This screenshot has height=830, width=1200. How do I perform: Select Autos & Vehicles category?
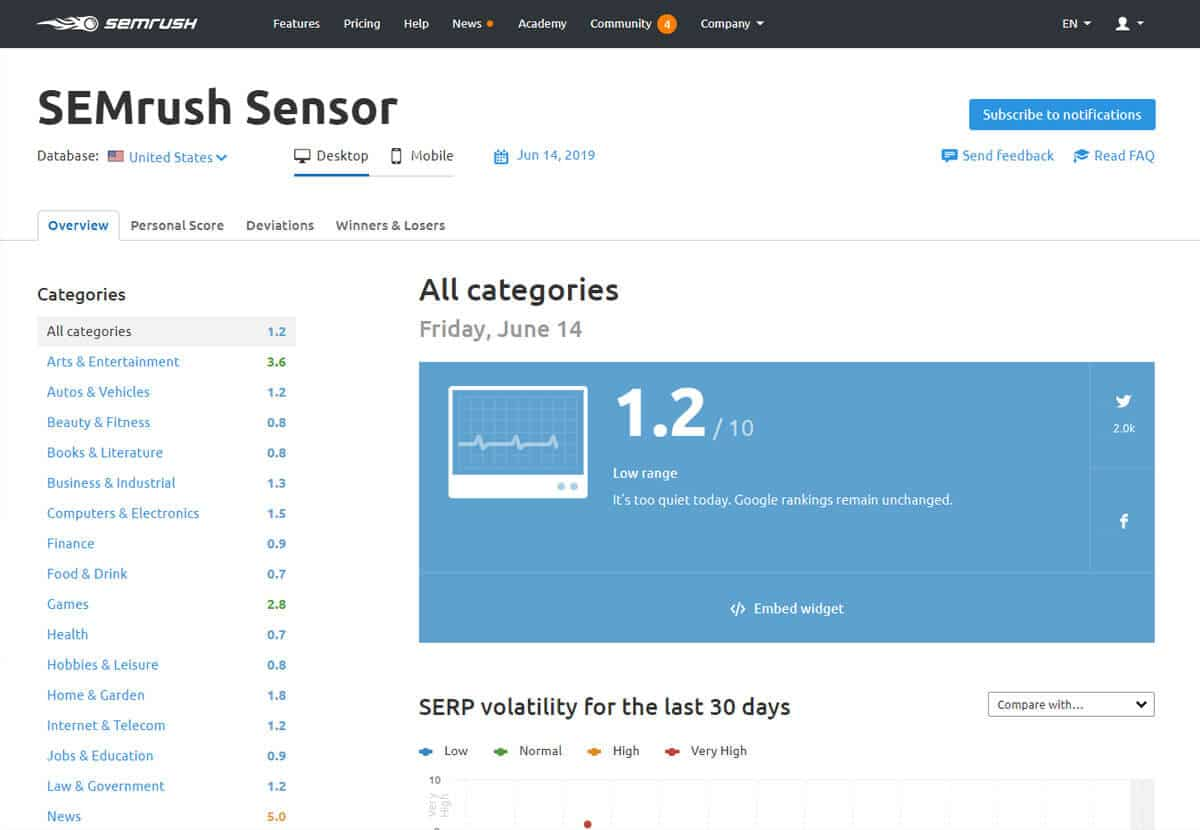(98, 392)
